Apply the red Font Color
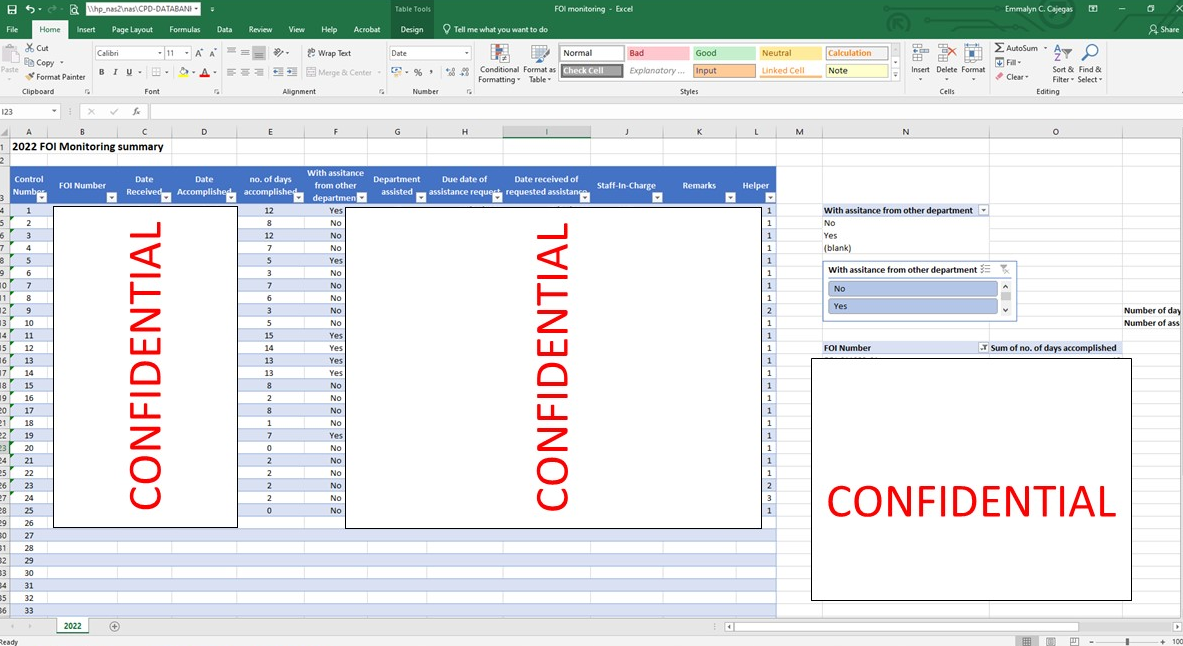This screenshot has width=1183, height=646. click(204, 72)
